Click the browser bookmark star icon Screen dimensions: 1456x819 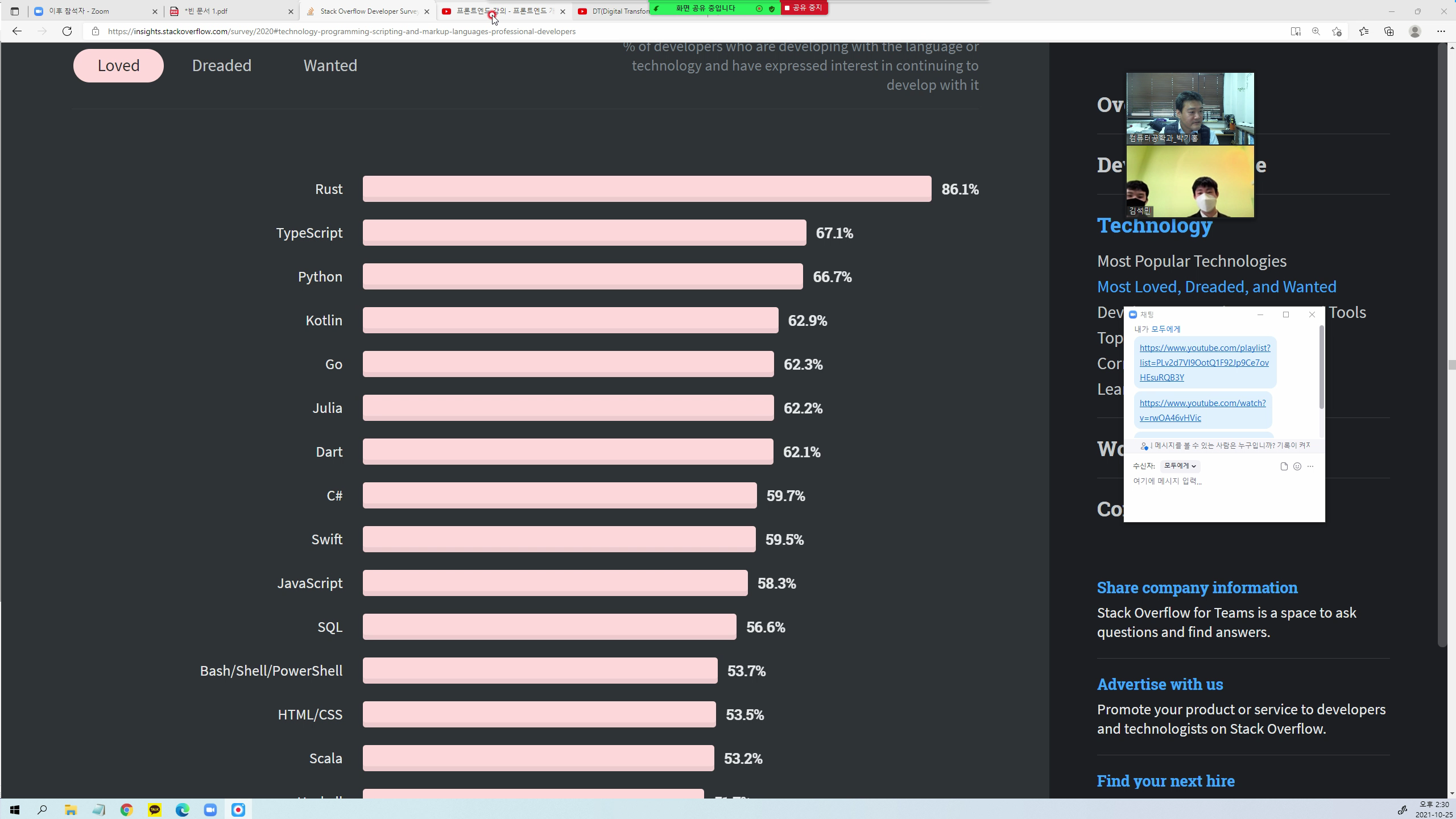(1337, 32)
